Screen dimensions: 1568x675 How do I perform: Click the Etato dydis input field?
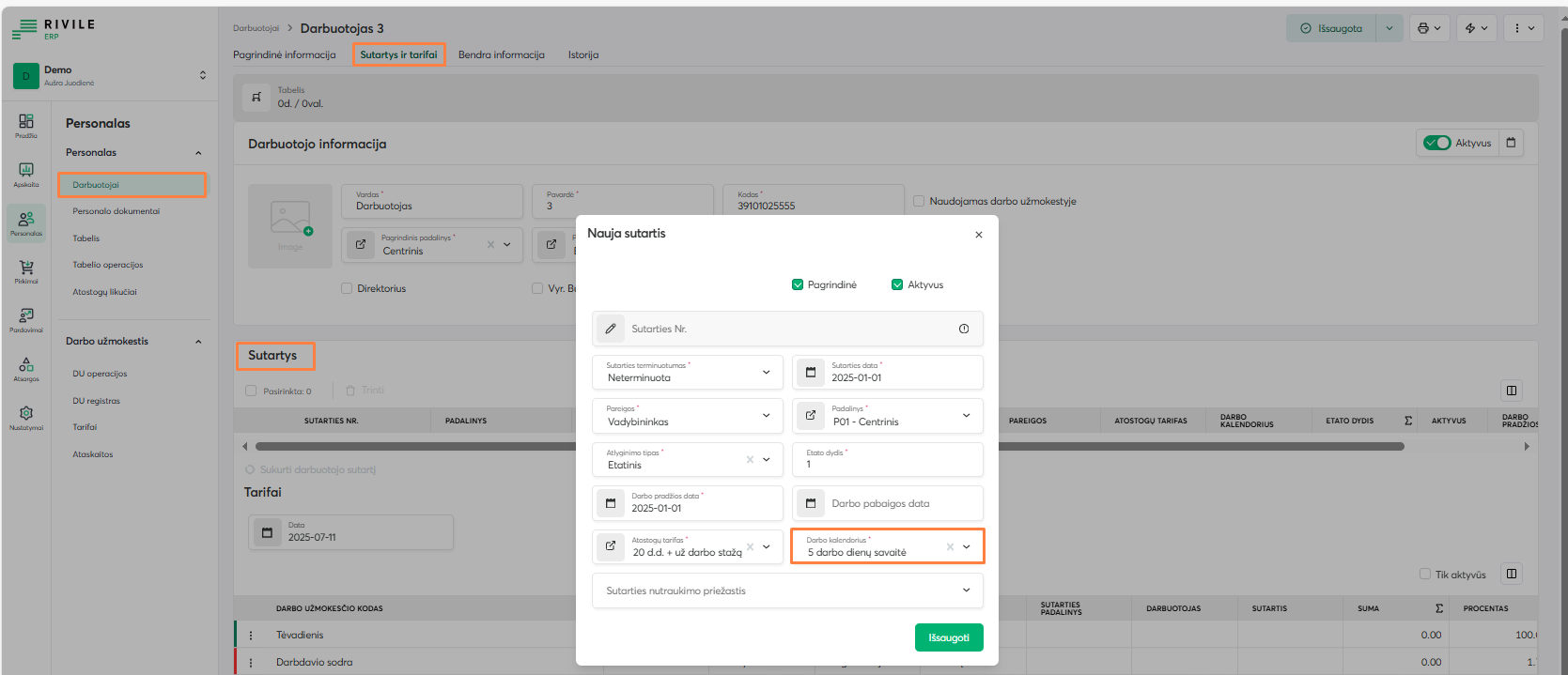888,464
